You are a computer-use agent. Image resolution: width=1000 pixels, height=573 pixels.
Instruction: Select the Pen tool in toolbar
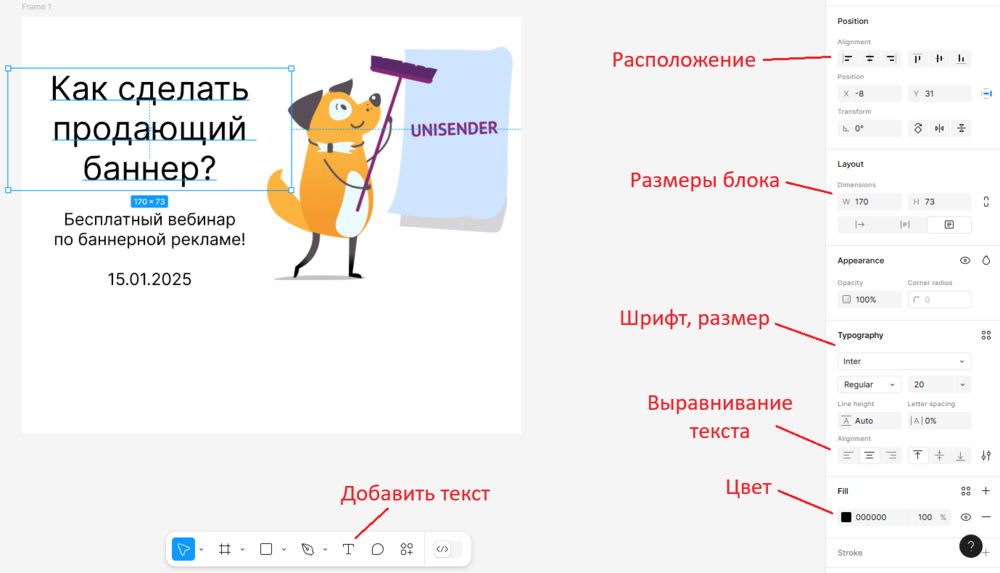point(307,549)
